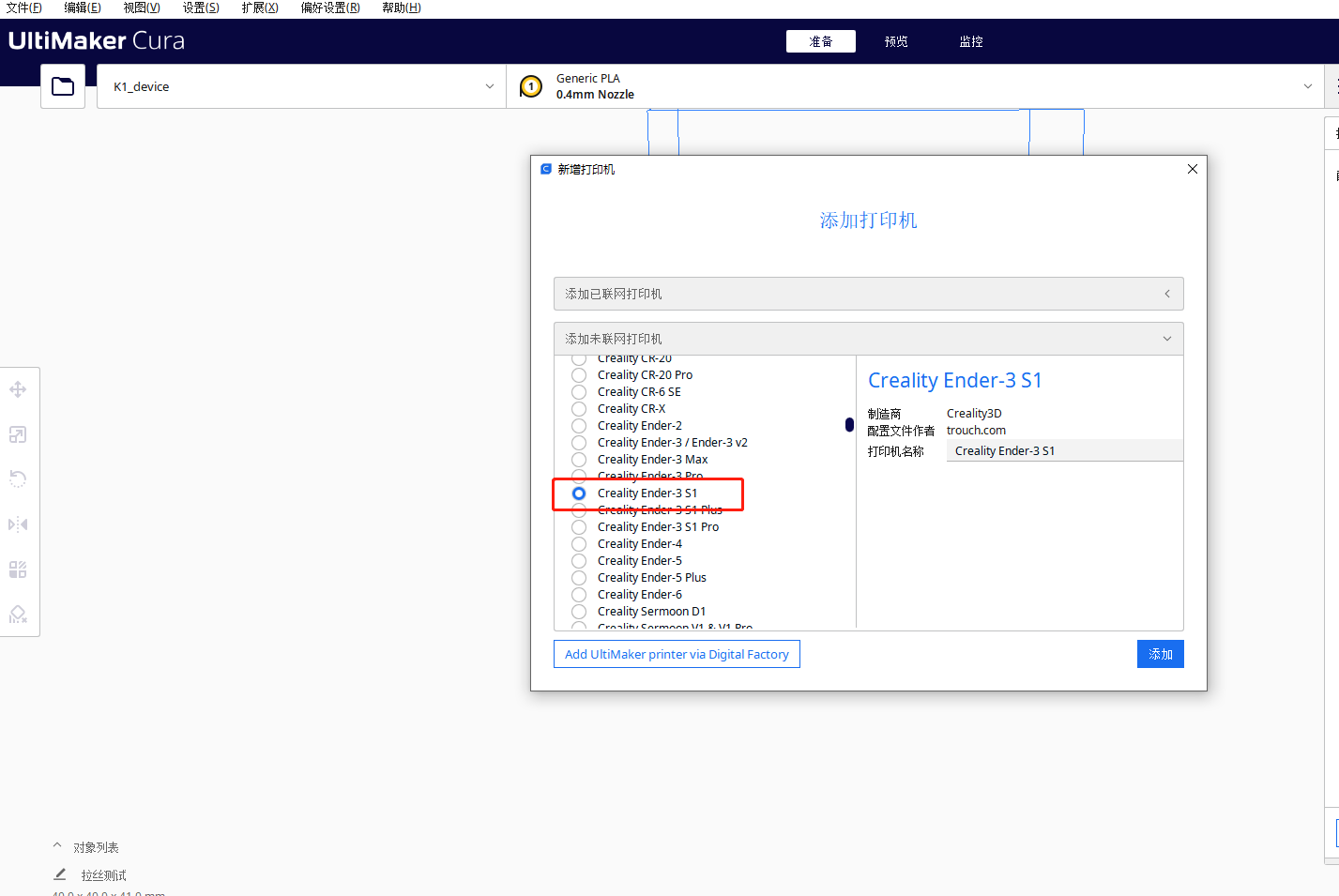The width and height of the screenshot is (1339, 896).
Task: Open the 设置(S) menu
Action: [201, 8]
